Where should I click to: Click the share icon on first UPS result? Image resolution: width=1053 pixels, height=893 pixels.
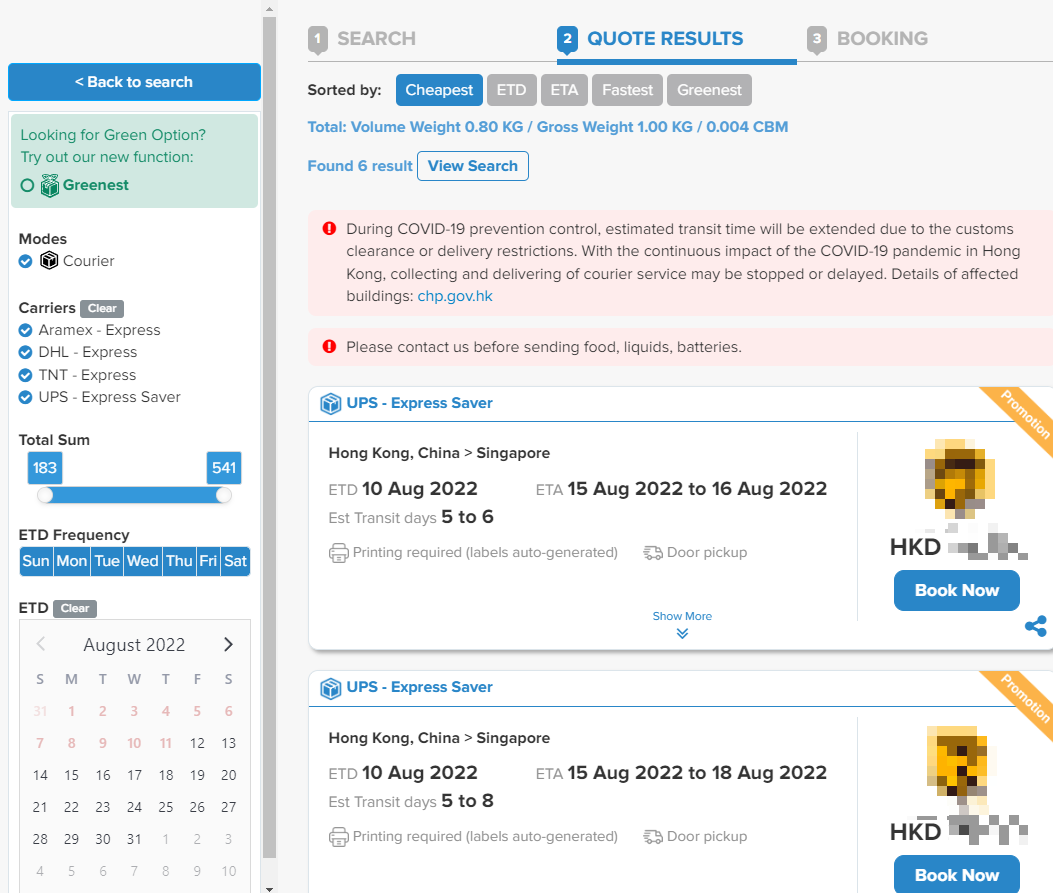point(1036,626)
